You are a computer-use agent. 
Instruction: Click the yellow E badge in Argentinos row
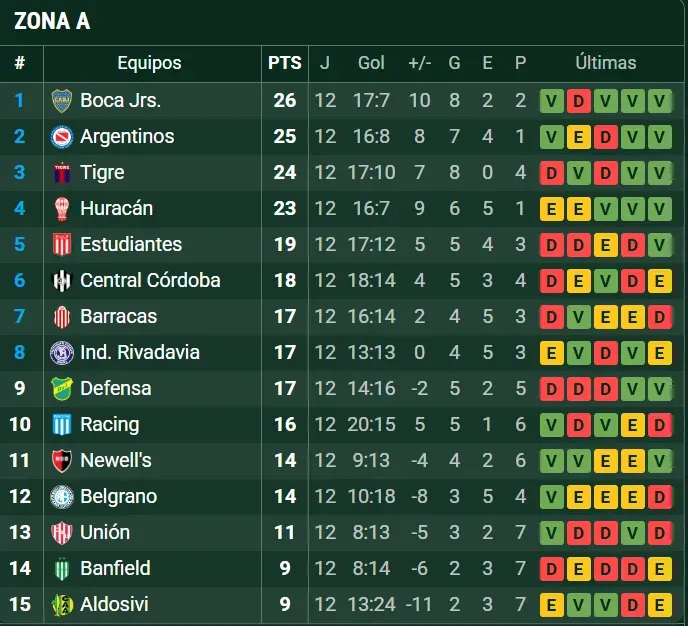coord(579,136)
